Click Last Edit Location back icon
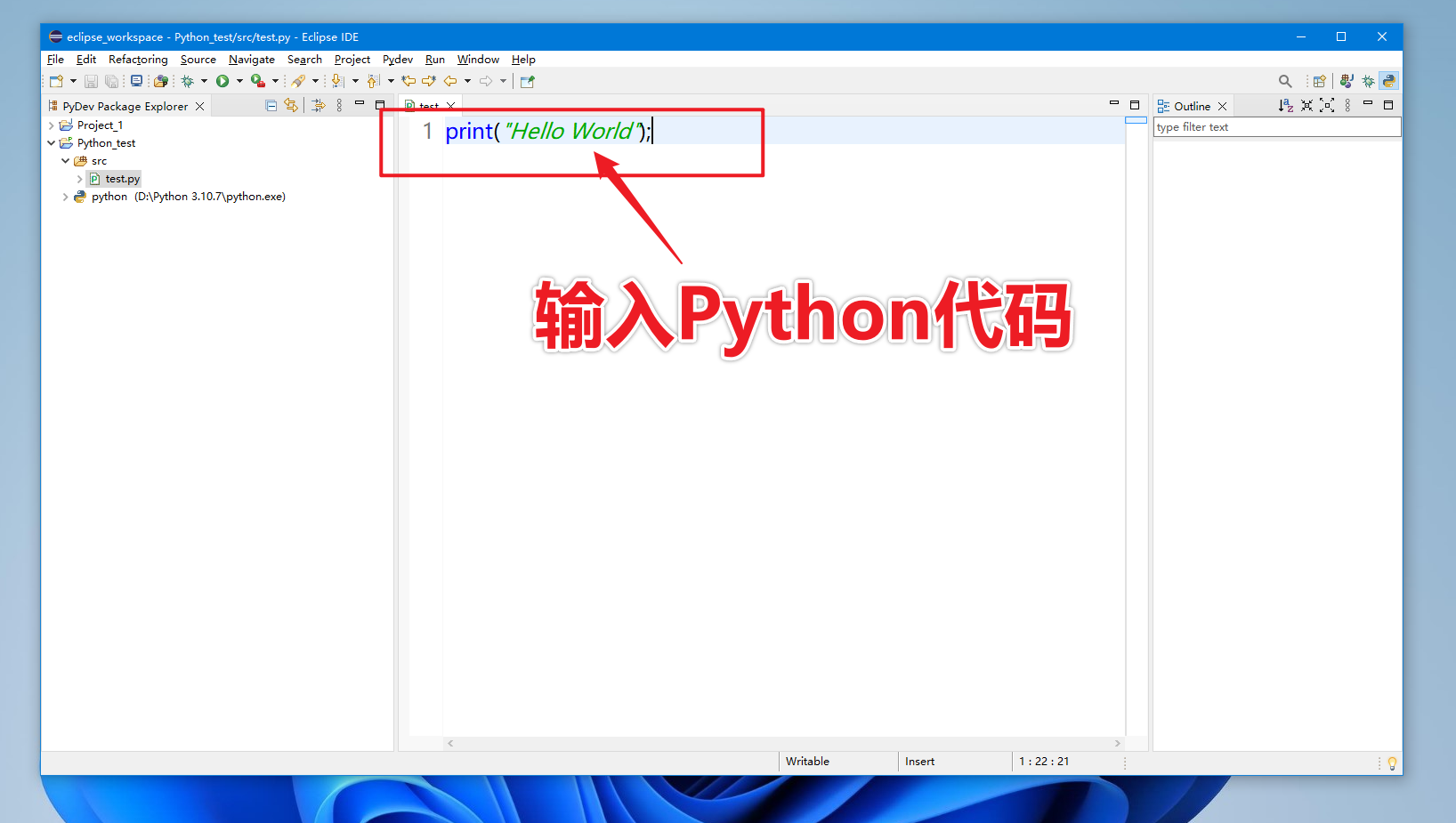Image resolution: width=1456 pixels, height=823 pixels. click(408, 81)
